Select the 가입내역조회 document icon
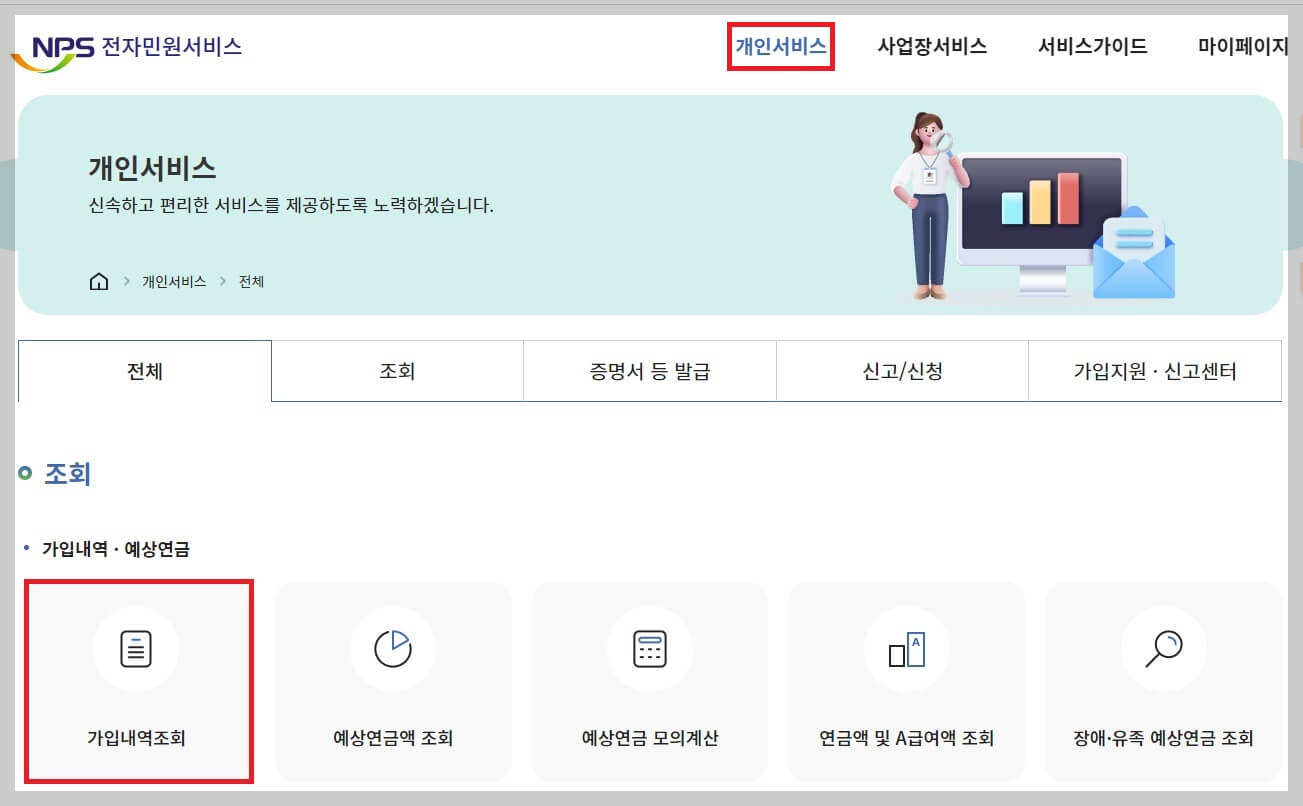1303x806 pixels. click(137, 647)
